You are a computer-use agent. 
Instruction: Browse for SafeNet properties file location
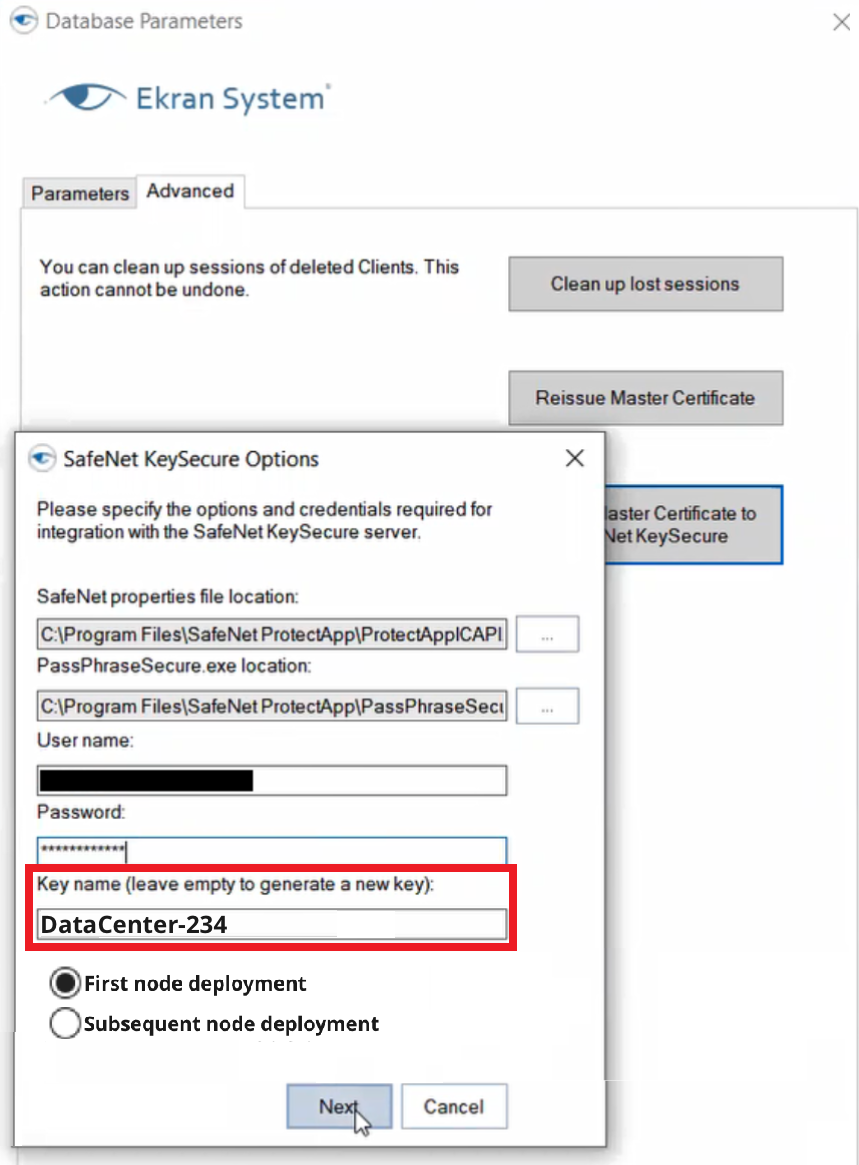click(547, 635)
